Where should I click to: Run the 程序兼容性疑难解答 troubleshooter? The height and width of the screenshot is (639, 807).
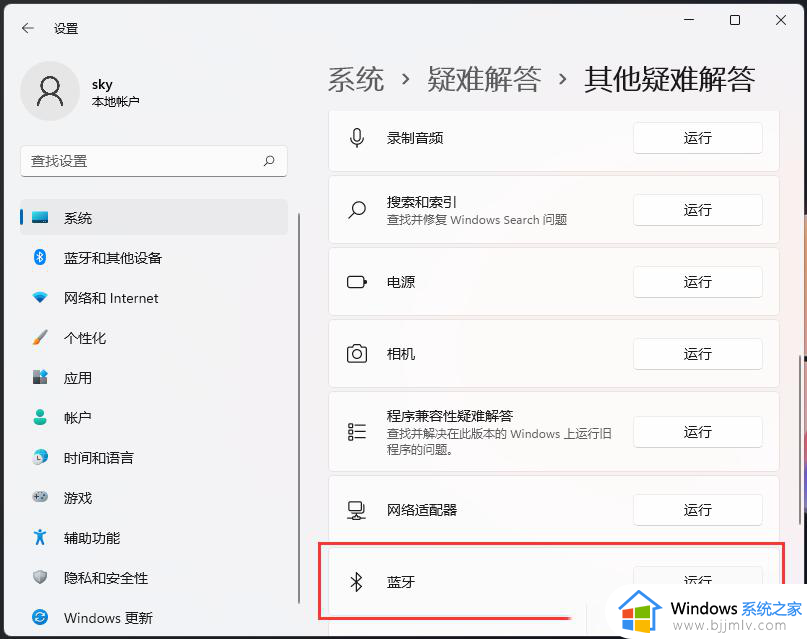pyautogui.click(x=697, y=432)
